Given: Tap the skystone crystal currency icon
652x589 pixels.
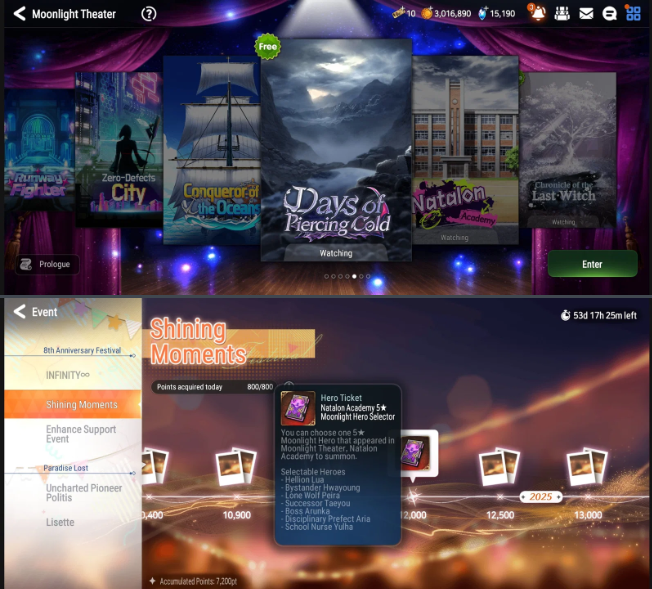Looking at the screenshot, I should pyautogui.click(x=482, y=13).
